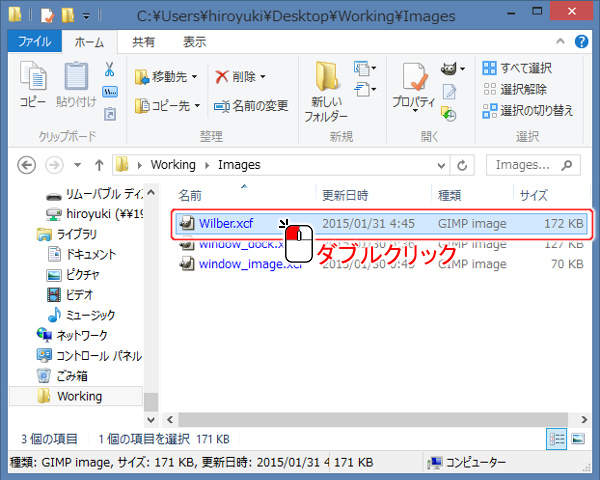Click Working in the address breadcrumb
Viewport: 600px width, 480px height.
coord(173,165)
